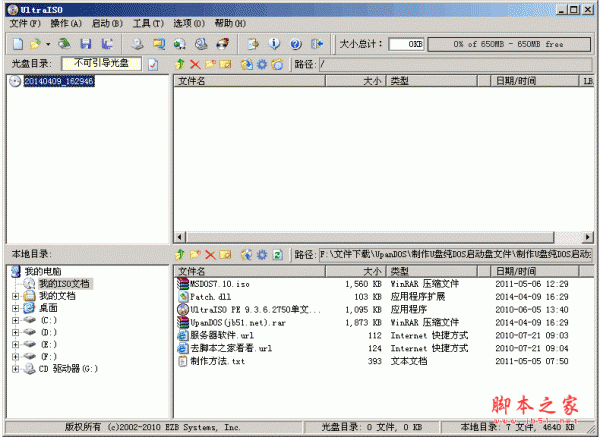Screen dimensions: 600x437
Task: Click the Open file folder icon
Action: (35, 44)
